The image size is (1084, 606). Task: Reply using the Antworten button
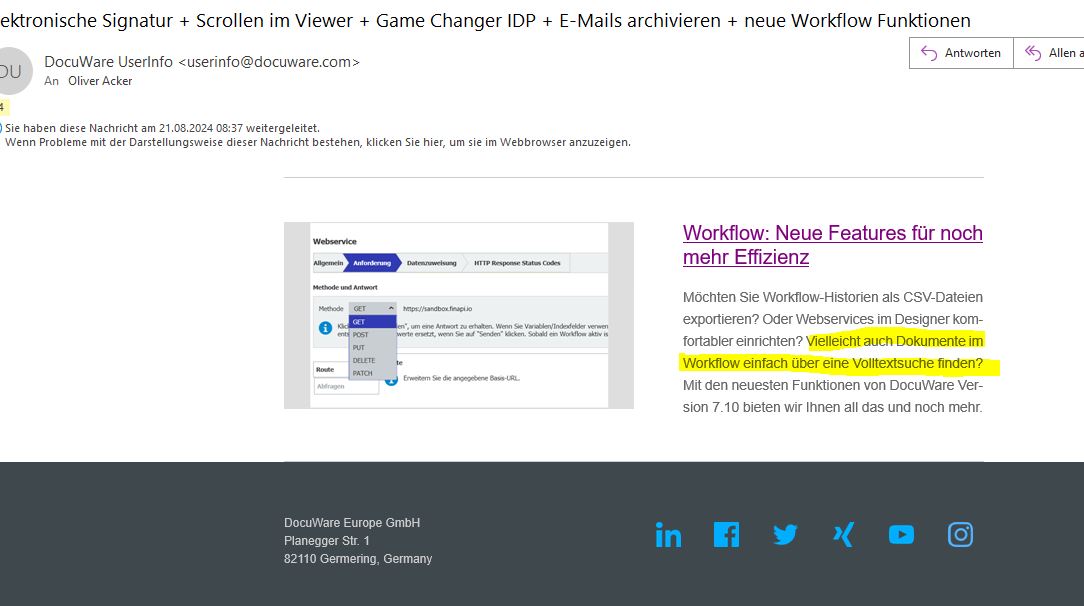(x=961, y=53)
